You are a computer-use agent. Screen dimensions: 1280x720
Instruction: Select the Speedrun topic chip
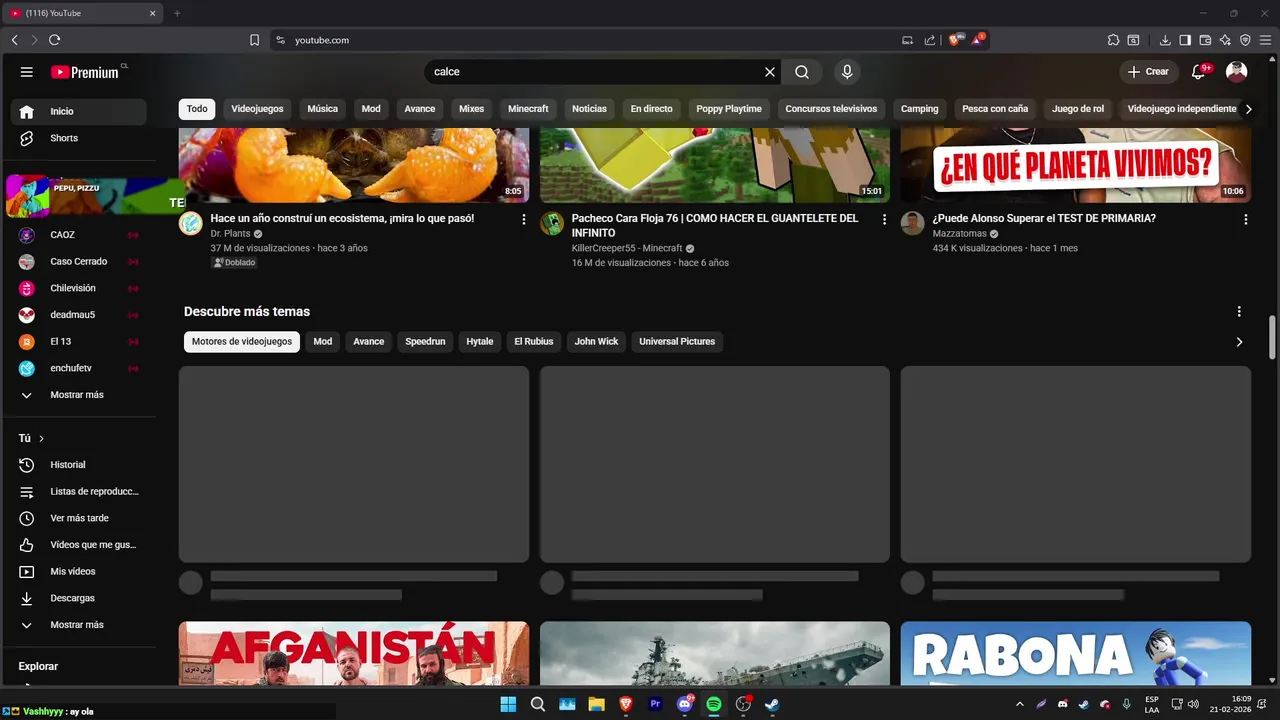pos(425,342)
